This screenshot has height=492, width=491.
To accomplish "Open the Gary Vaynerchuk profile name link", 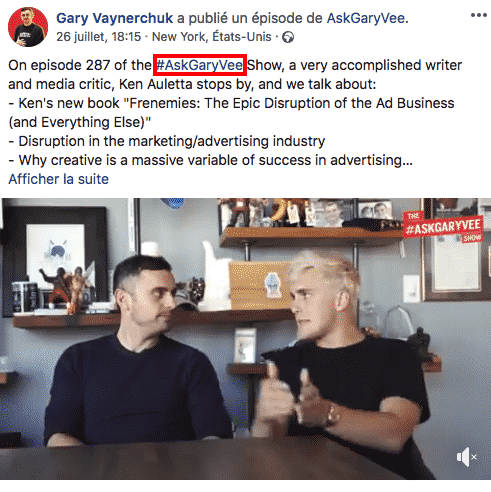I will pos(115,18).
